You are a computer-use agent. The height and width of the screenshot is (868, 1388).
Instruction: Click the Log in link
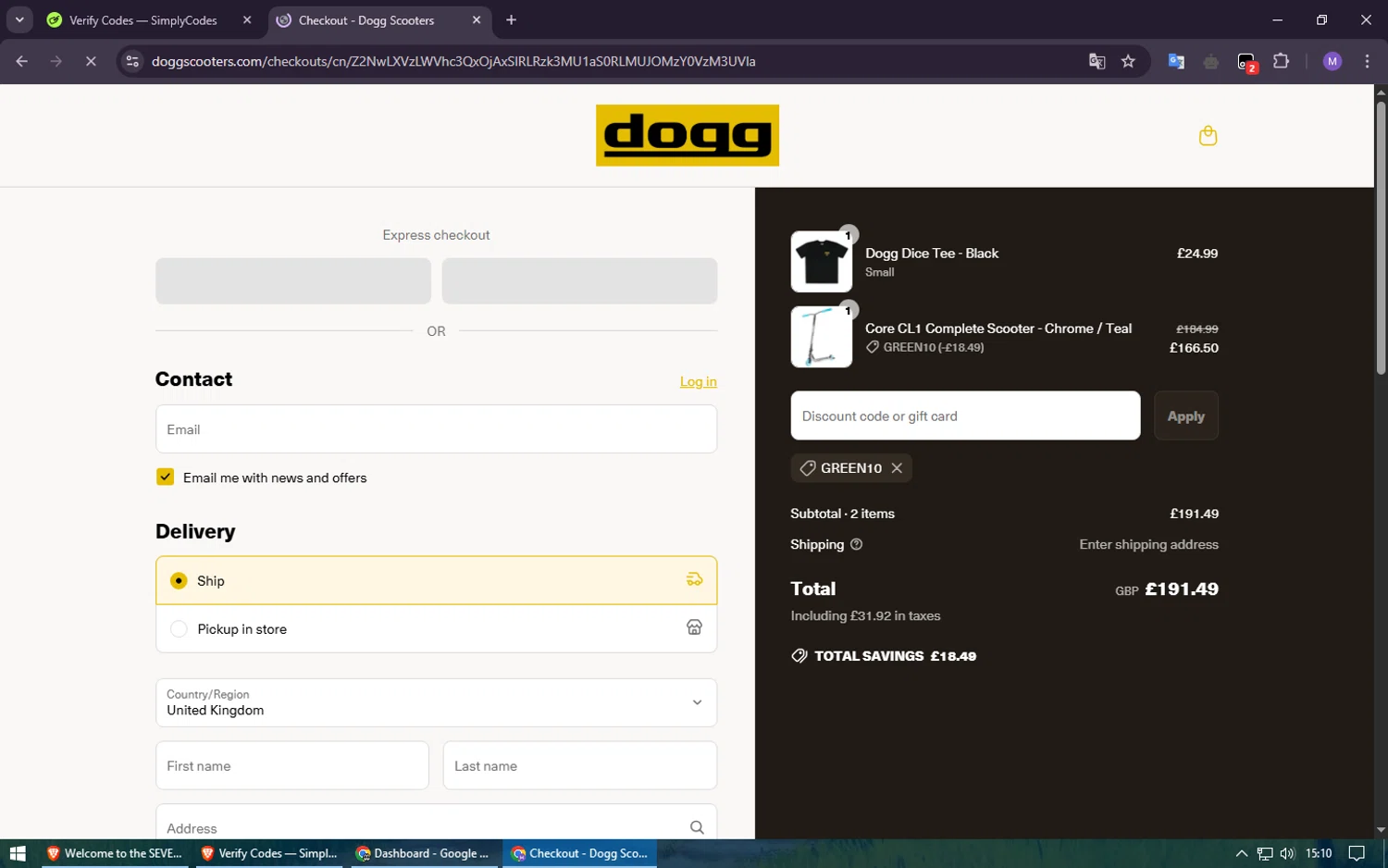pyautogui.click(x=699, y=381)
